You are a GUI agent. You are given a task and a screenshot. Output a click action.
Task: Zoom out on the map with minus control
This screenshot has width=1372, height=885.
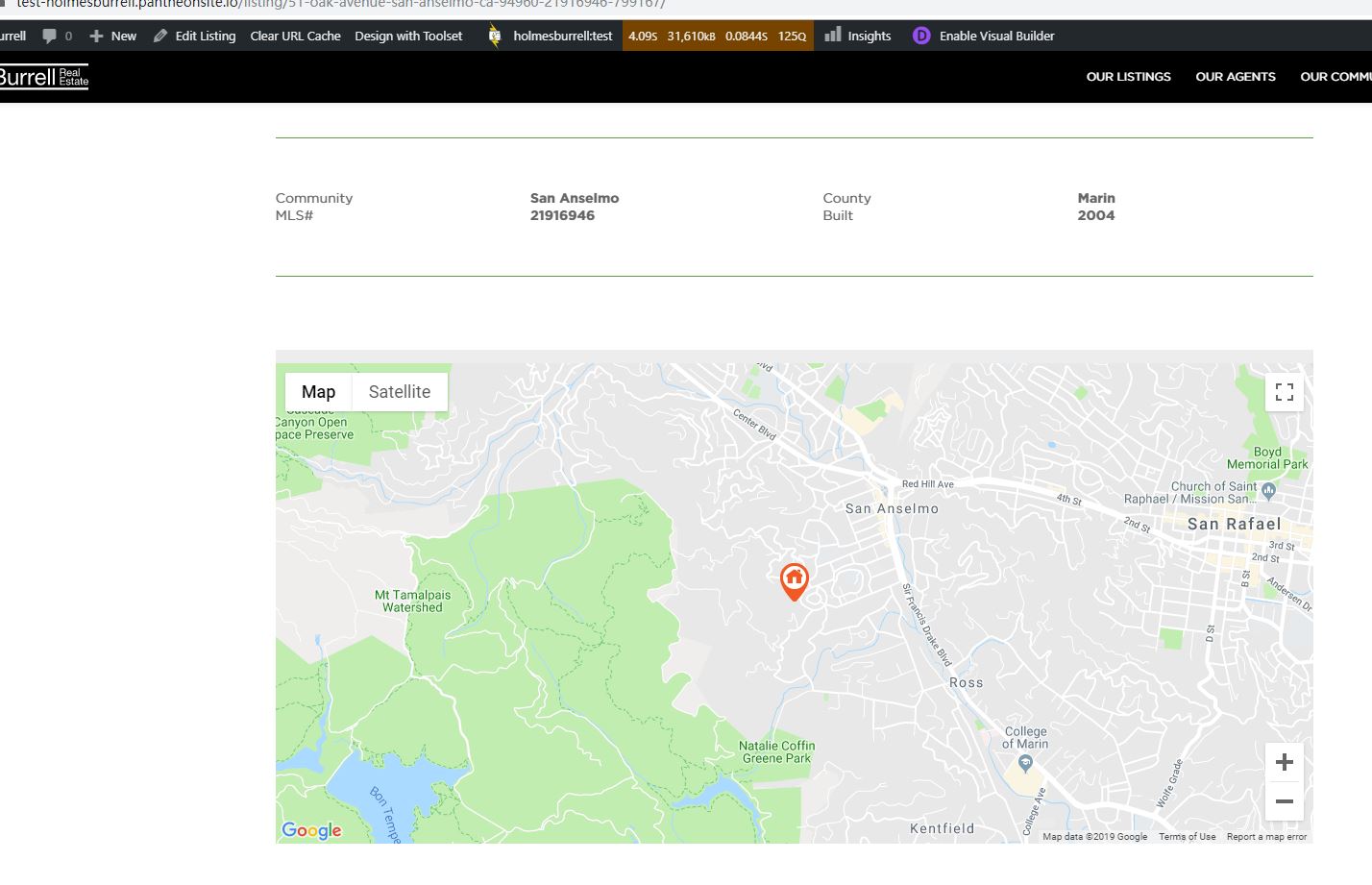click(1285, 800)
